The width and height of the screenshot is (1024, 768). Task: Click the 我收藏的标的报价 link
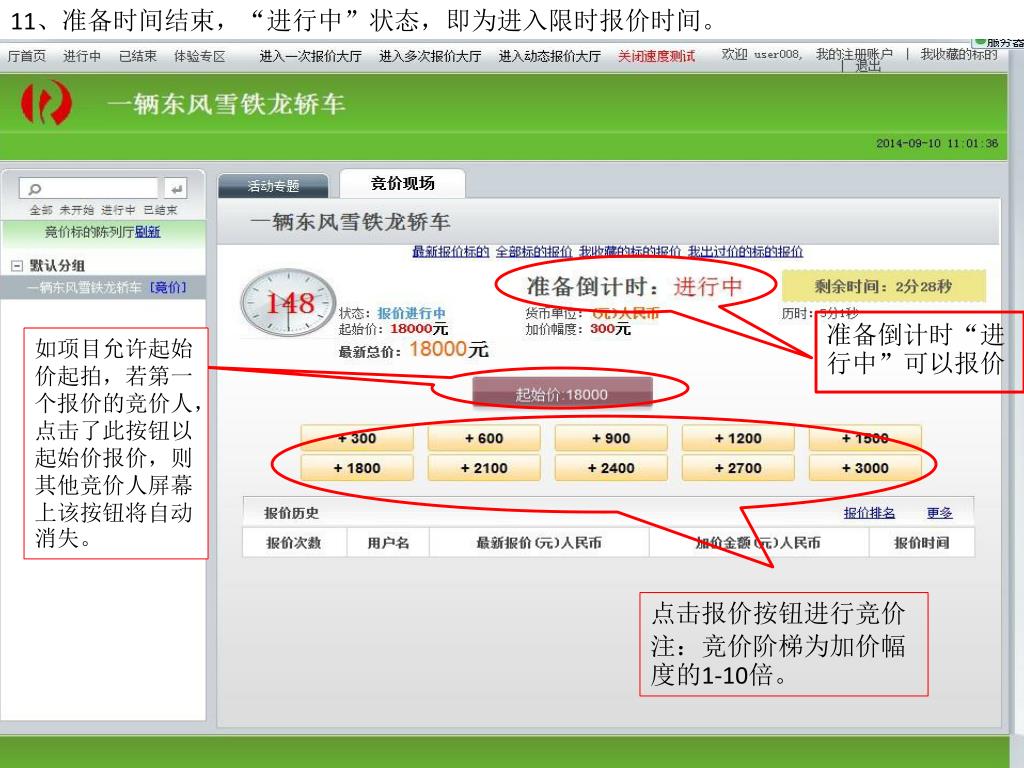[x=630, y=251]
